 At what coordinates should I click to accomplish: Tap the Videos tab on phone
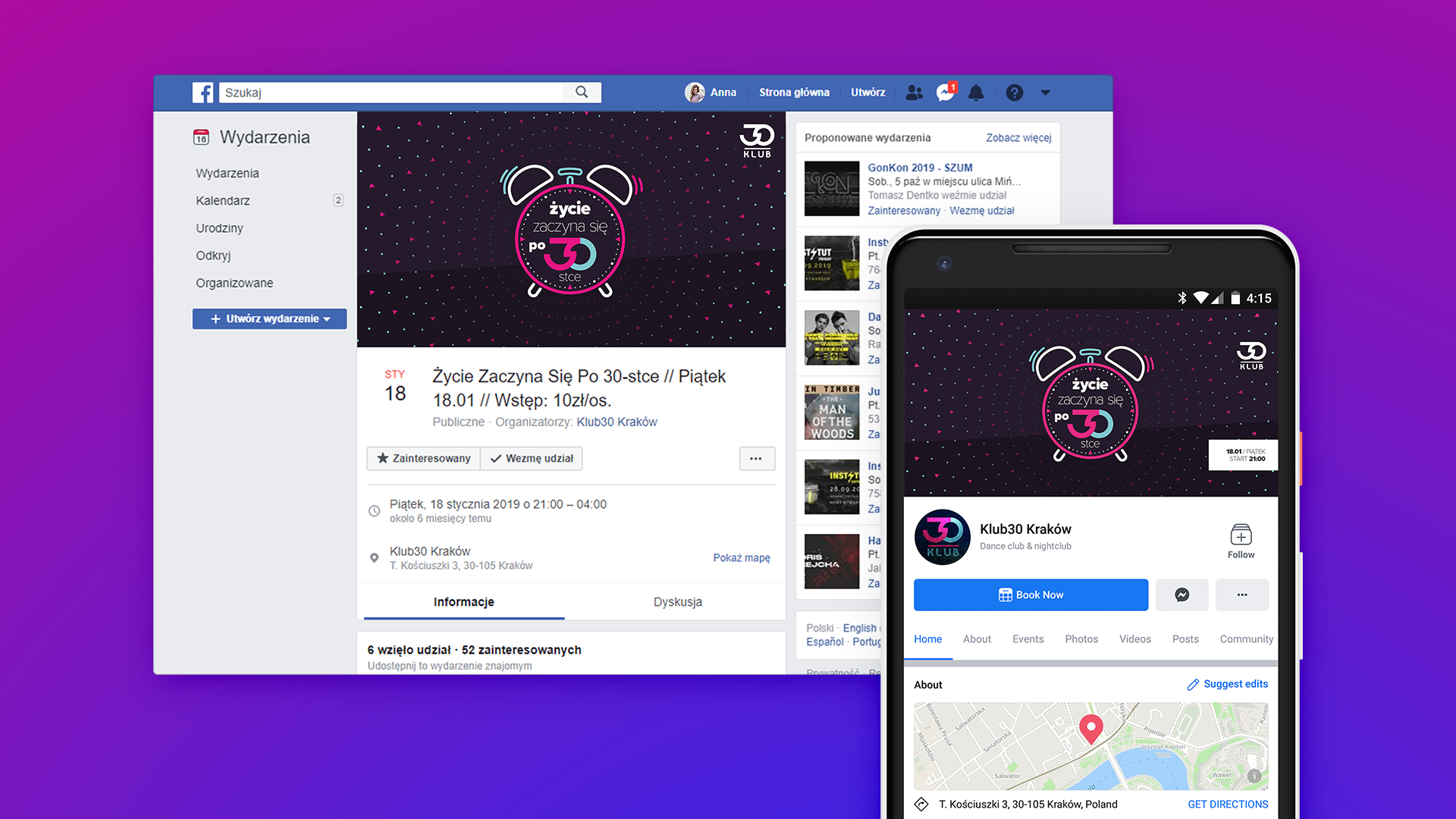click(1134, 639)
